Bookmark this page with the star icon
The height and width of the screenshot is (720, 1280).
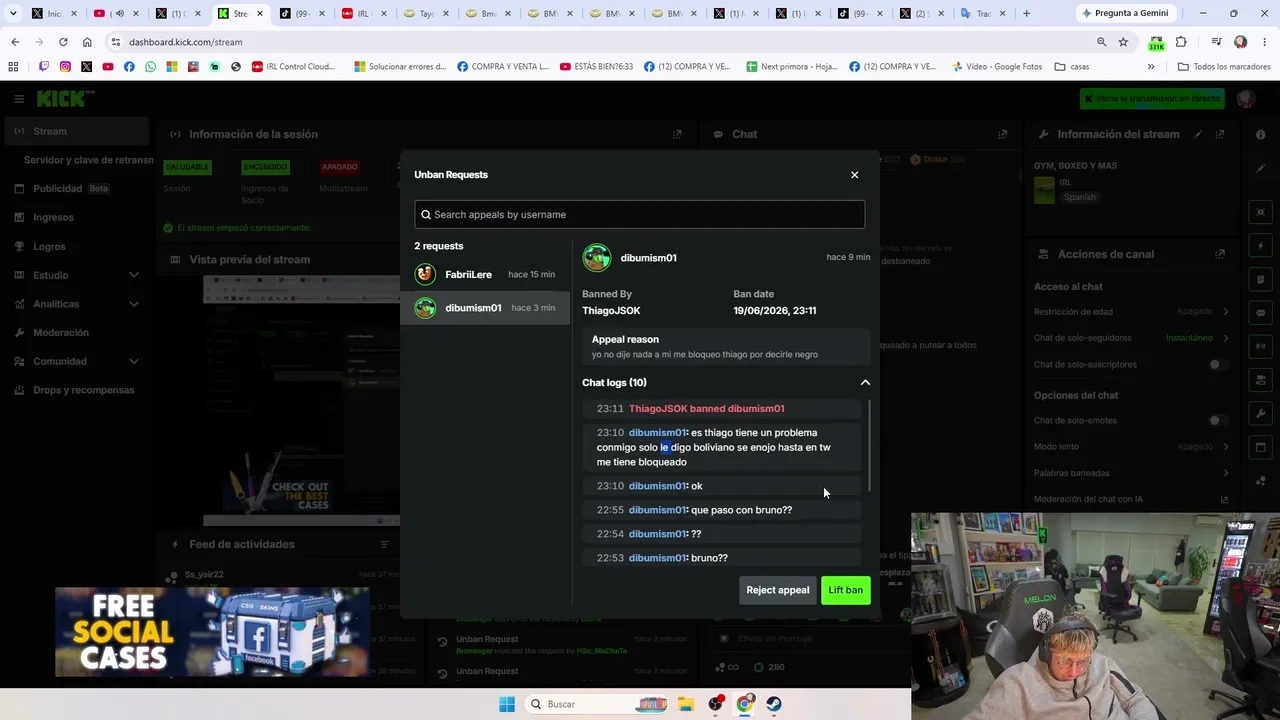click(x=1123, y=42)
